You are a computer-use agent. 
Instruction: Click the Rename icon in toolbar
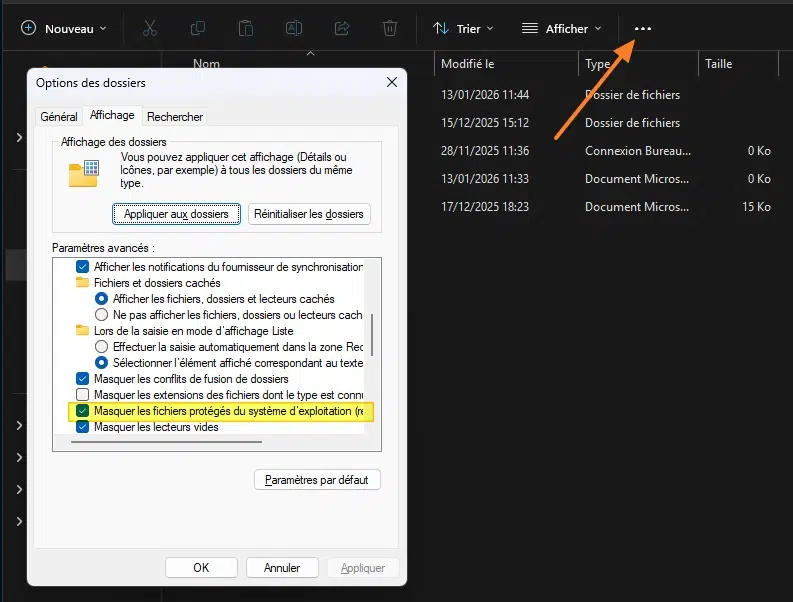click(x=294, y=29)
